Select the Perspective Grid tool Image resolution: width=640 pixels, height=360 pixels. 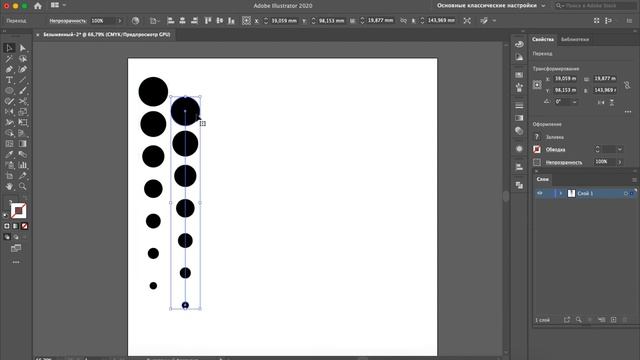(x=23, y=133)
